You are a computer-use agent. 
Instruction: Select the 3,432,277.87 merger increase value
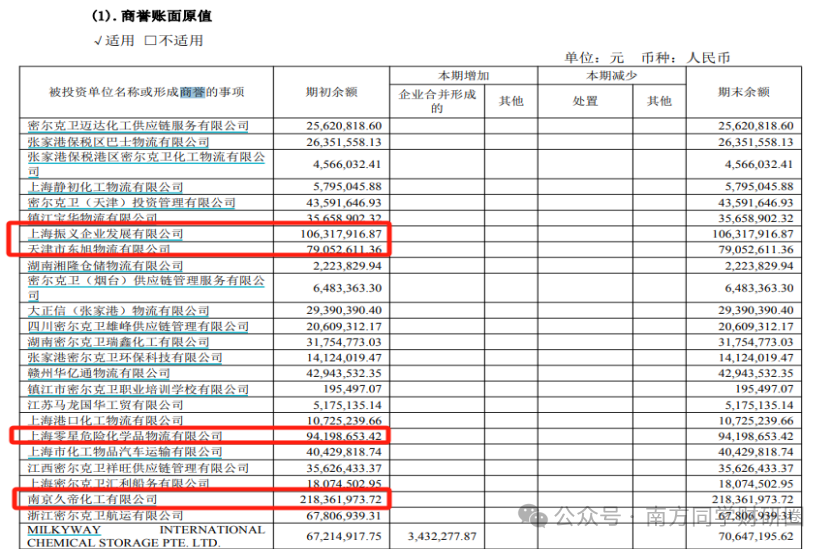(x=442, y=536)
